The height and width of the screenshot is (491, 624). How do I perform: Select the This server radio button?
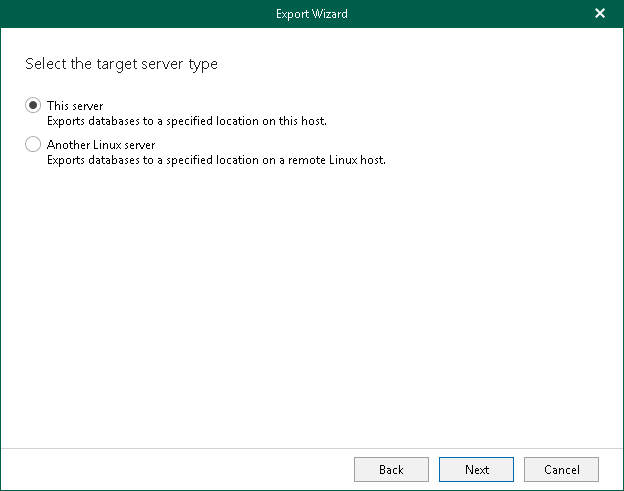pyautogui.click(x=33, y=106)
